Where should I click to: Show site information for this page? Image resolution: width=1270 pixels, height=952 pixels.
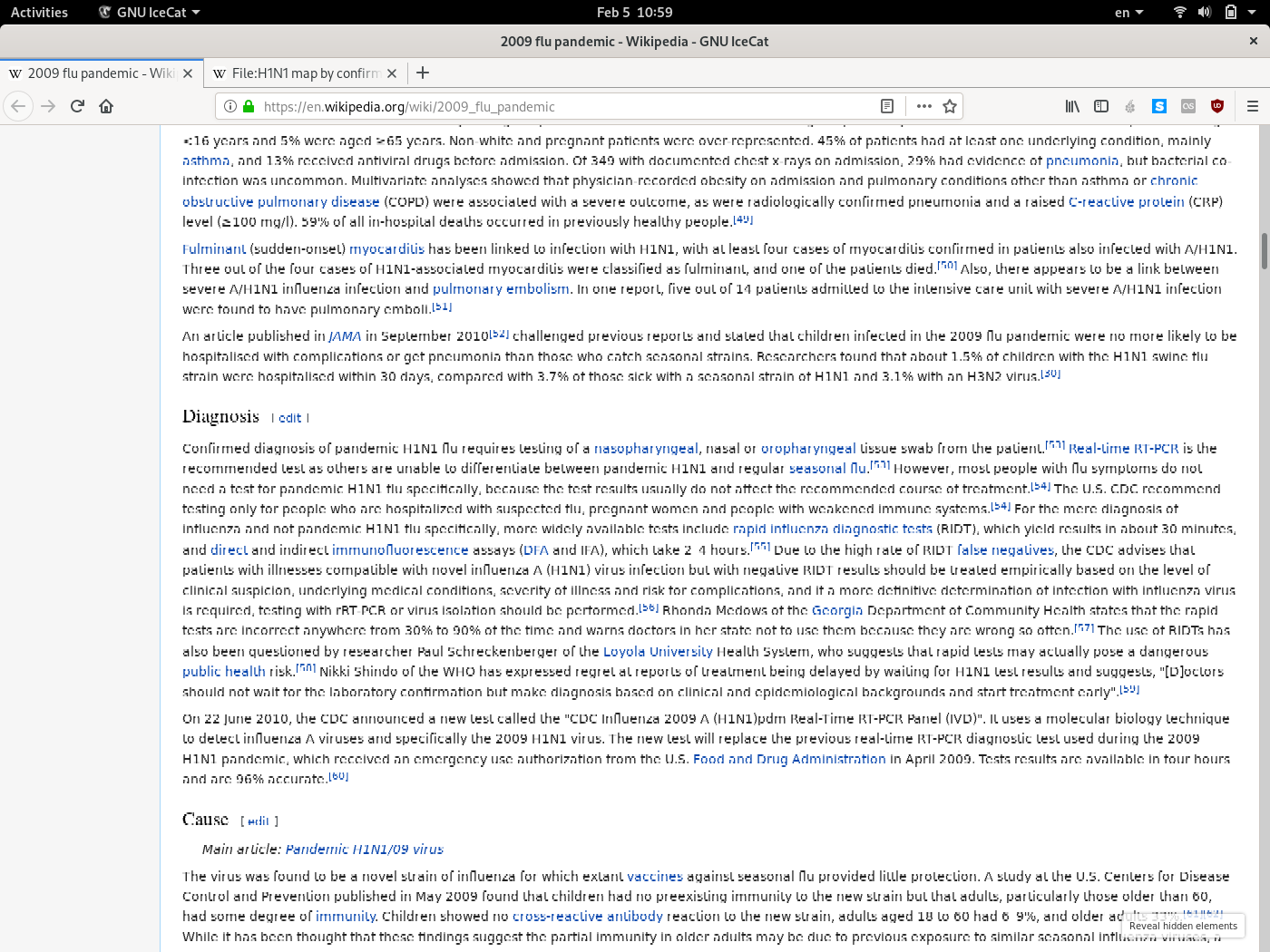click(x=230, y=106)
